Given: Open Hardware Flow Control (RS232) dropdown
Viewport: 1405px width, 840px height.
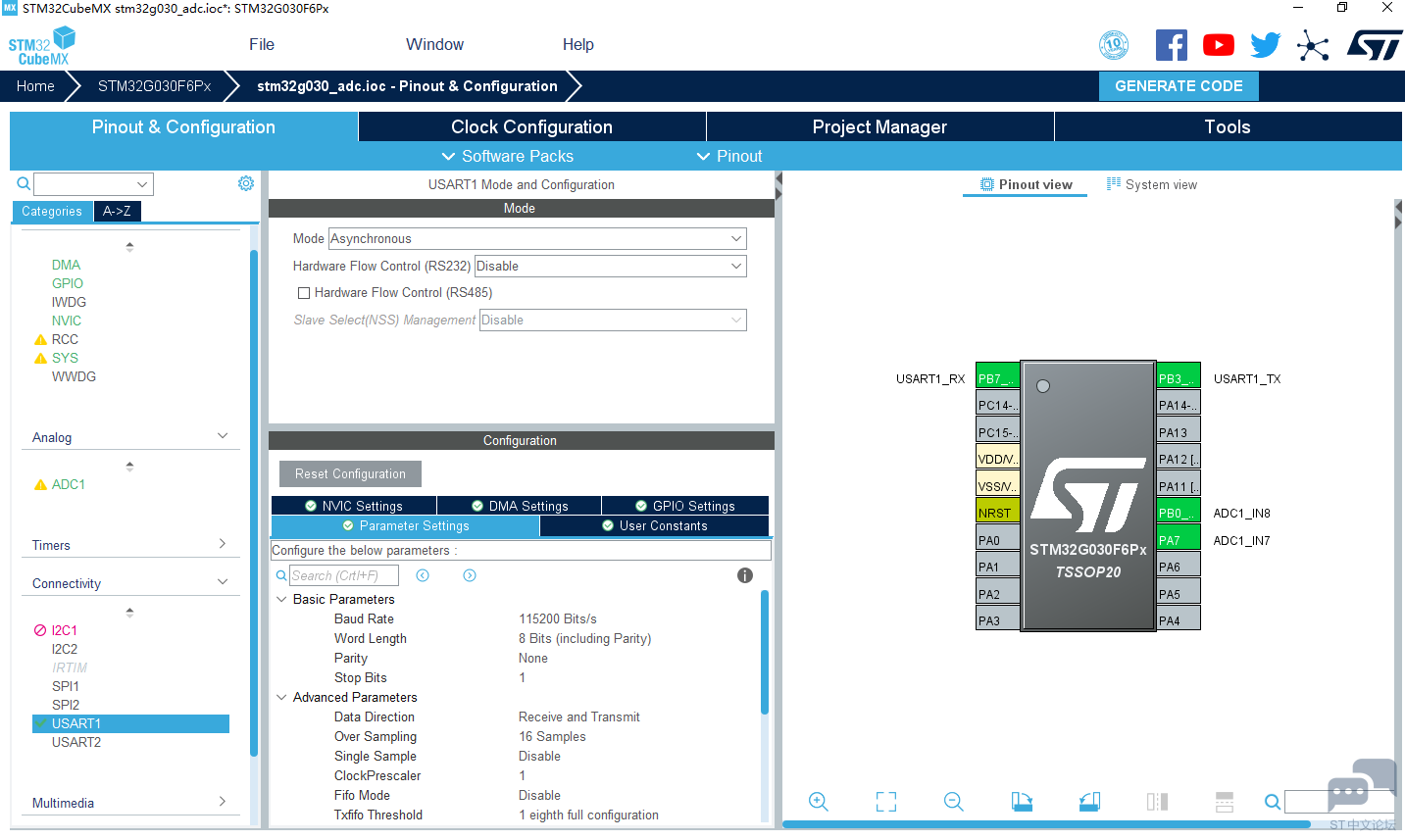Looking at the screenshot, I should point(610,267).
